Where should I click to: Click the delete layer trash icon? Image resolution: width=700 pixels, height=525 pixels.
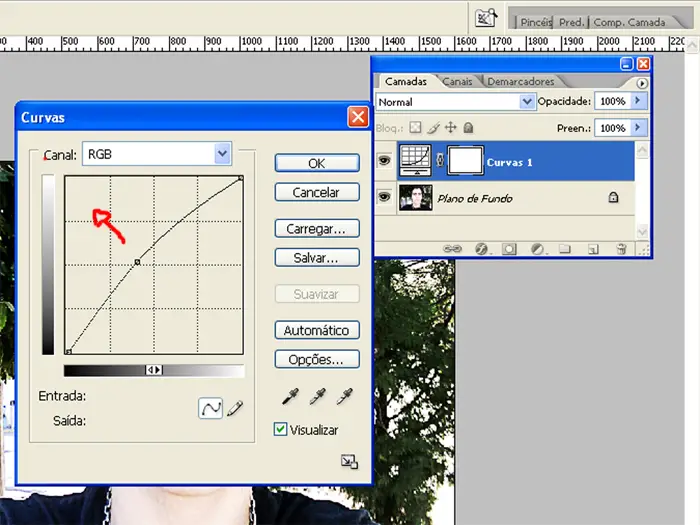point(621,248)
